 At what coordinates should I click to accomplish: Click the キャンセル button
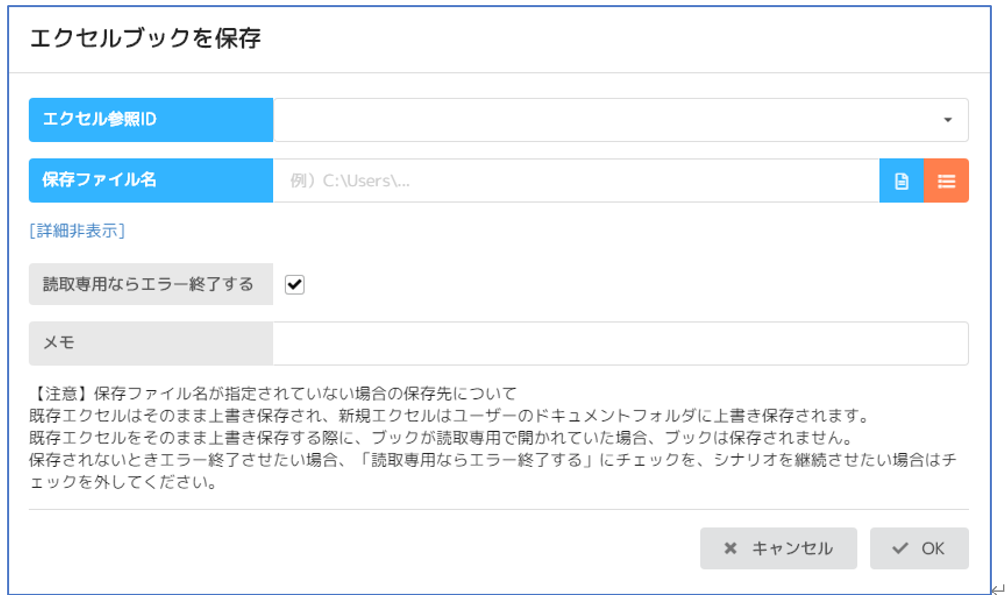point(778,548)
